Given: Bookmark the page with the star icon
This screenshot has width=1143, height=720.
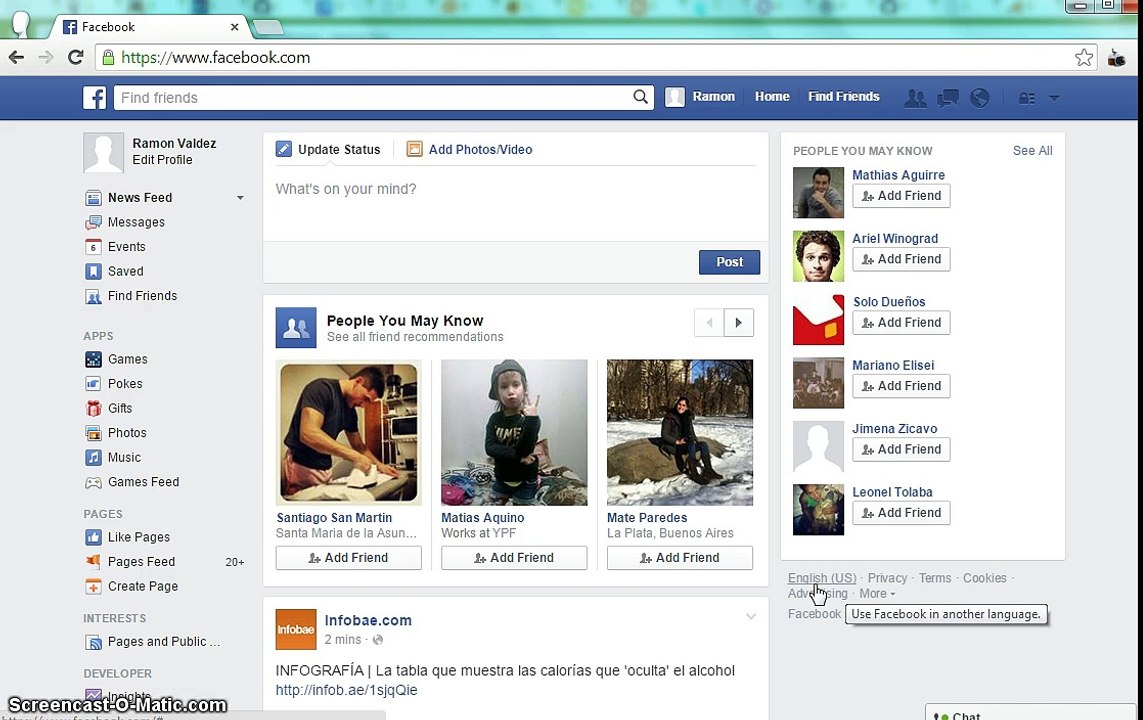Looking at the screenshot, I should tap(1084, 58).
